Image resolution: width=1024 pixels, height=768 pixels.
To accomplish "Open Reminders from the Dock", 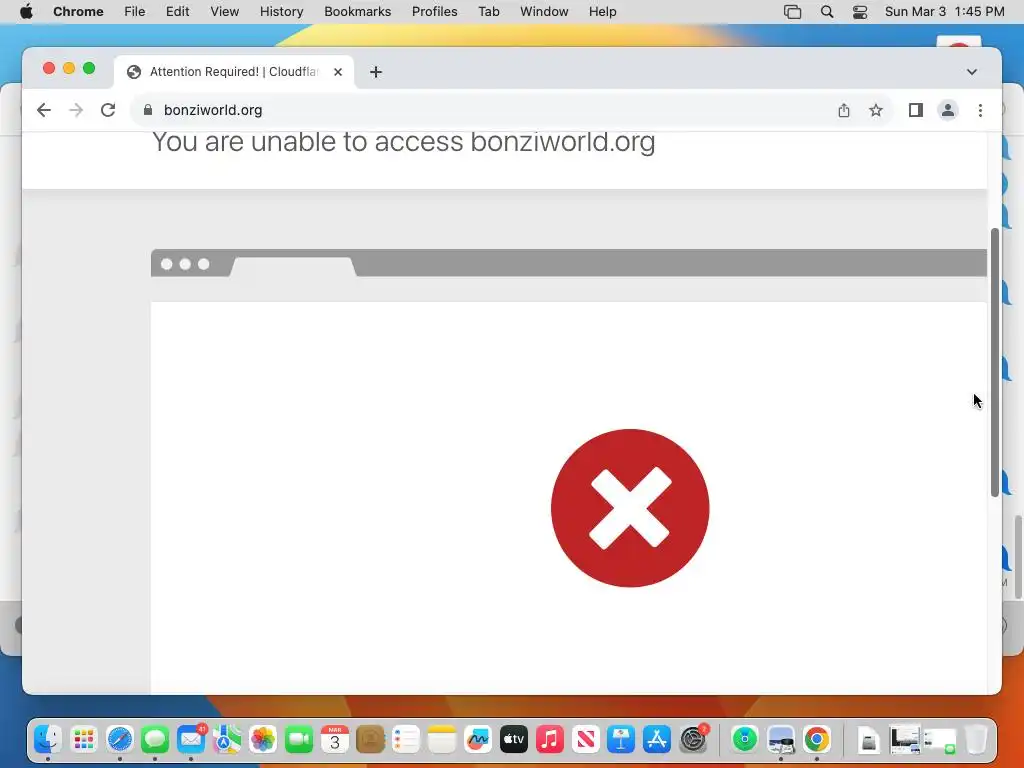I will tap(406, 739).
